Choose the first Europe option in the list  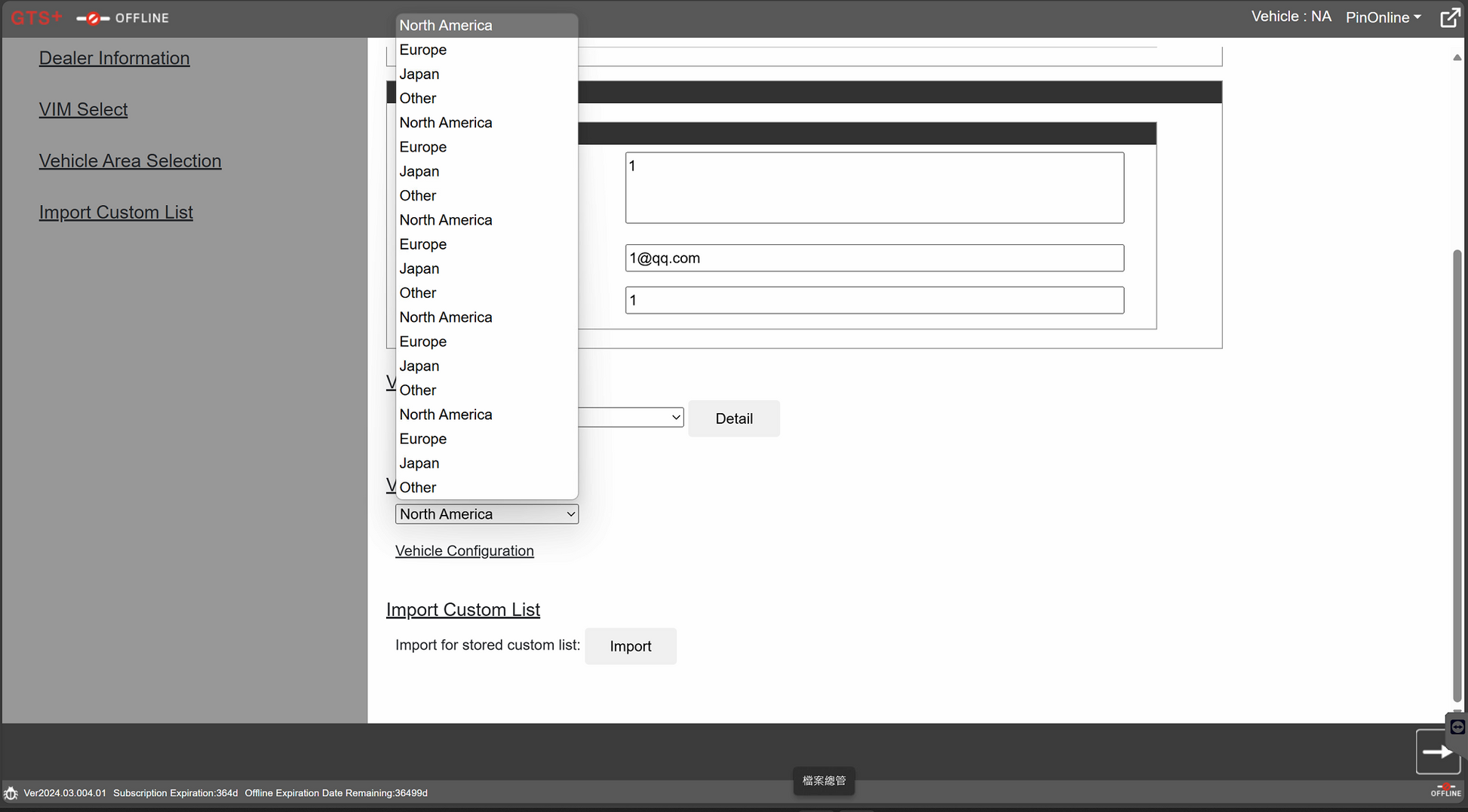pos(423,50)
